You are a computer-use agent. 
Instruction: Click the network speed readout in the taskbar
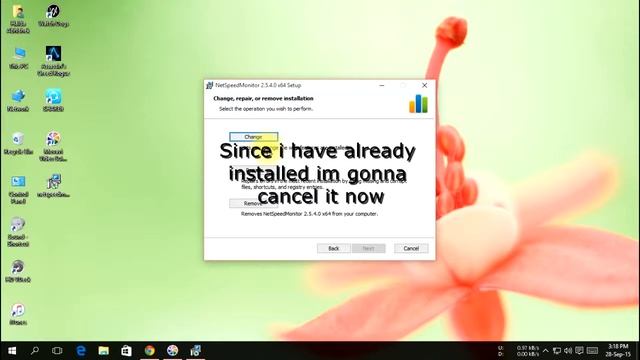coord(519,351)
